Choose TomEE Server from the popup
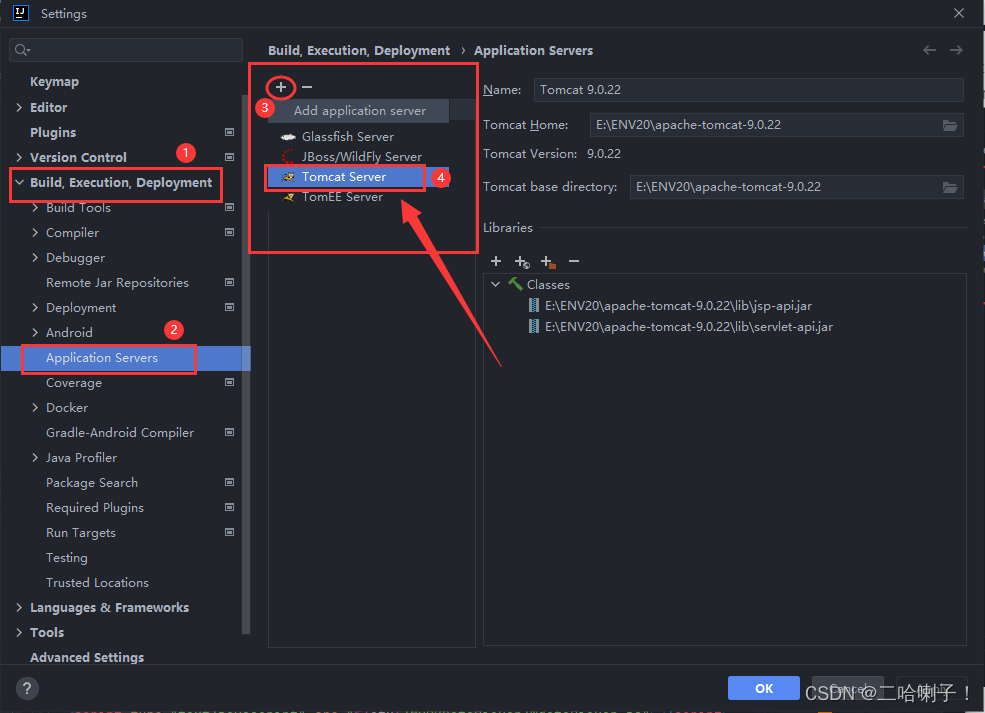This screenshot has height=713, width=985. pyautogui.click(x=358, y=197)
